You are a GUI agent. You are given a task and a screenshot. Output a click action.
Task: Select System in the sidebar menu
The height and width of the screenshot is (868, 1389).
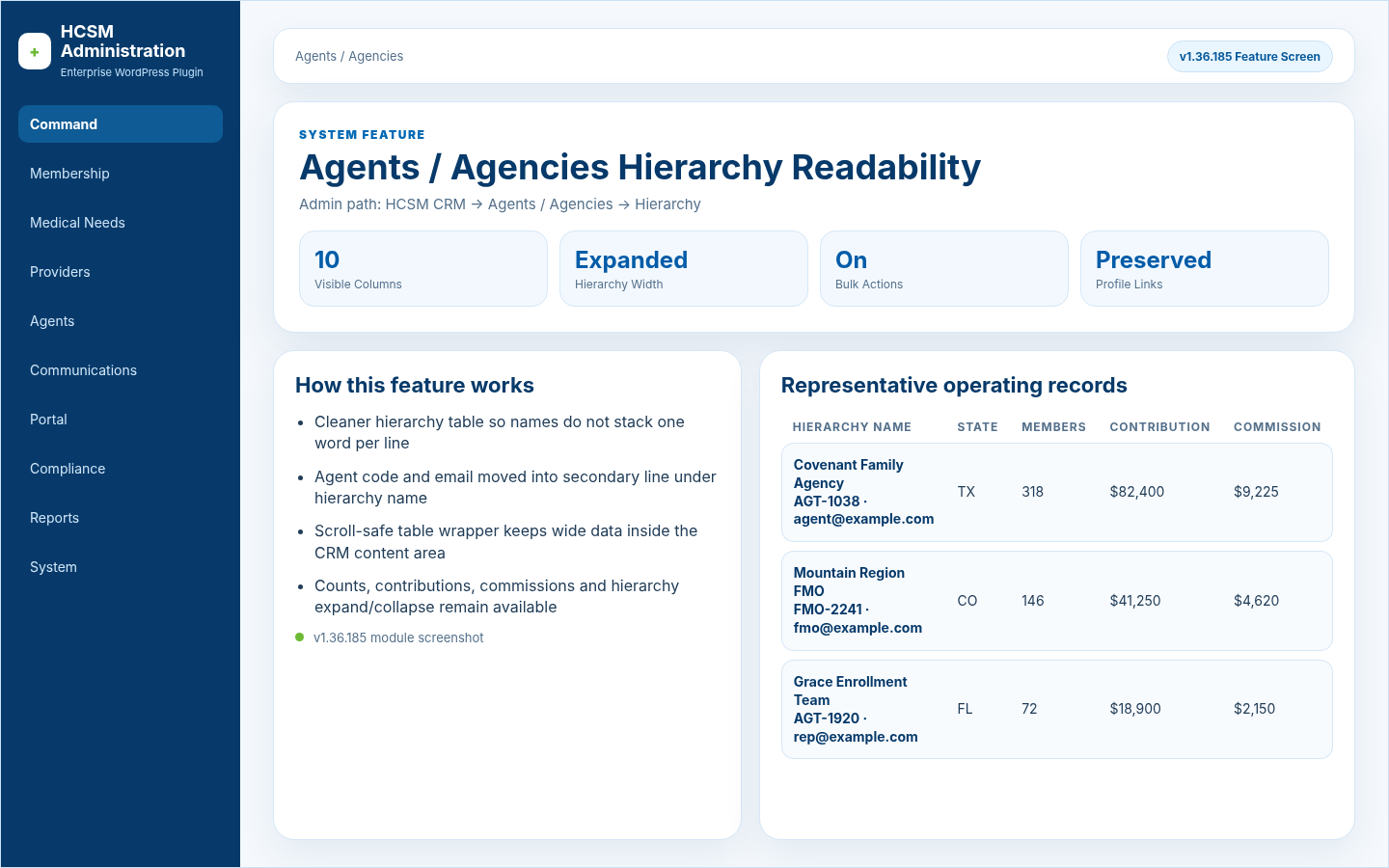coord(121,567)
